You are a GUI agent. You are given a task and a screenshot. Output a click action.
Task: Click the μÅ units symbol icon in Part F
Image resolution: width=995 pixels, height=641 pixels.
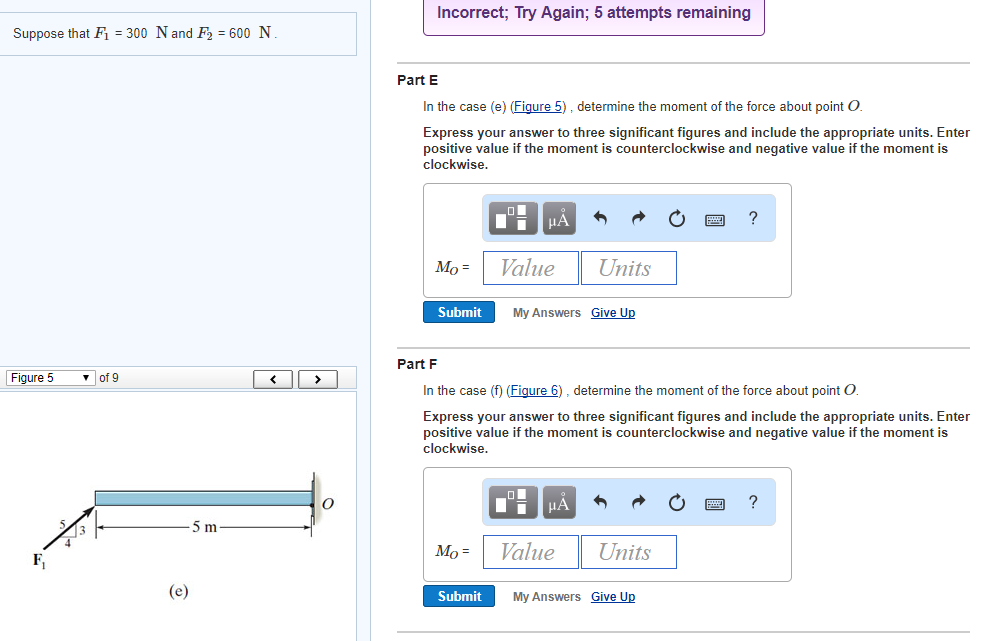(x=558, y=503)
